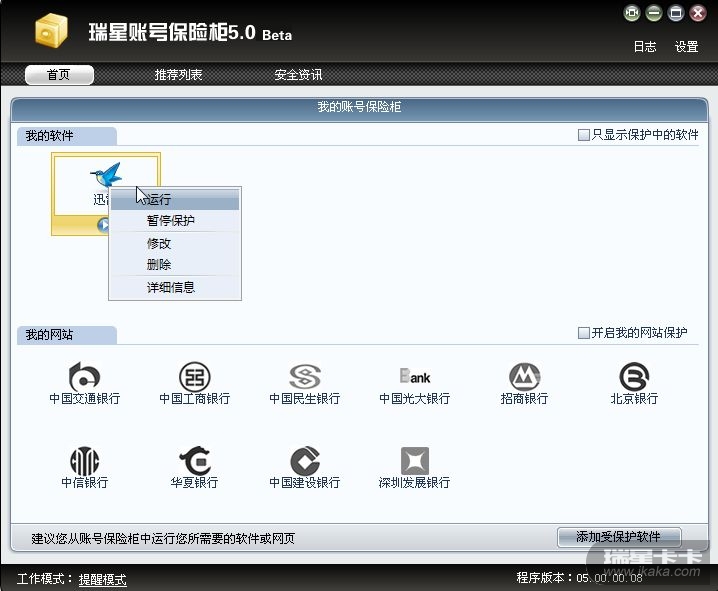718x591 pixels.
Task: Open 中信银行 CITIC icon
Action: click(84, 461)
